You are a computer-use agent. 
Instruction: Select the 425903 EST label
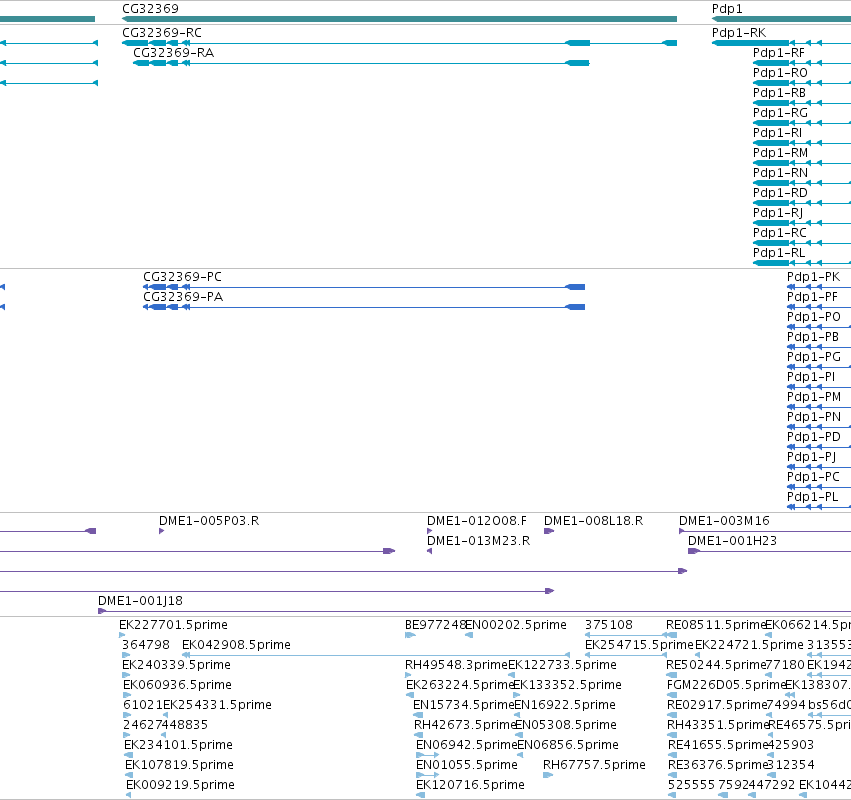pos(790,745)
